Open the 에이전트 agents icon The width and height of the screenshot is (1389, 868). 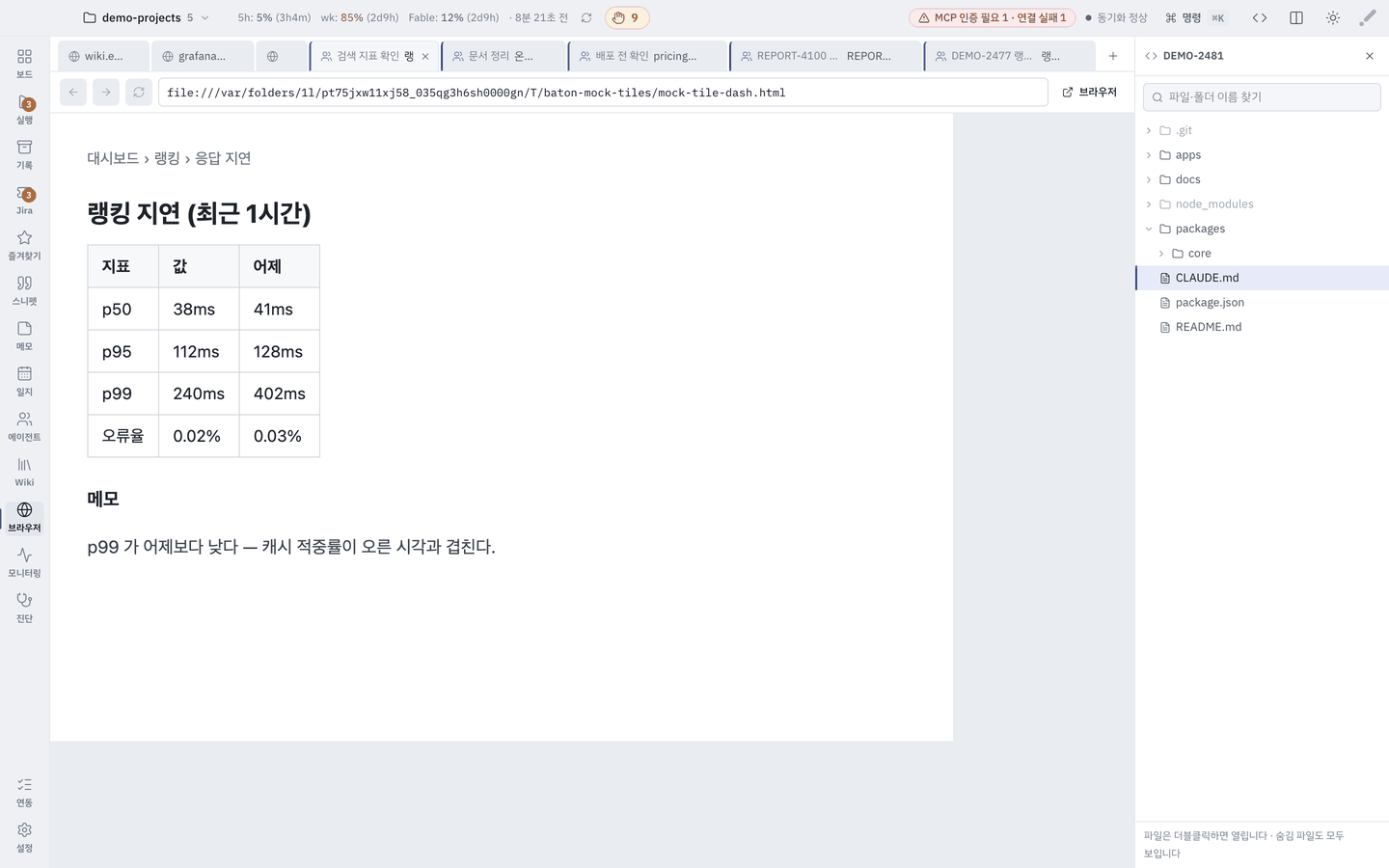point(24,426)
